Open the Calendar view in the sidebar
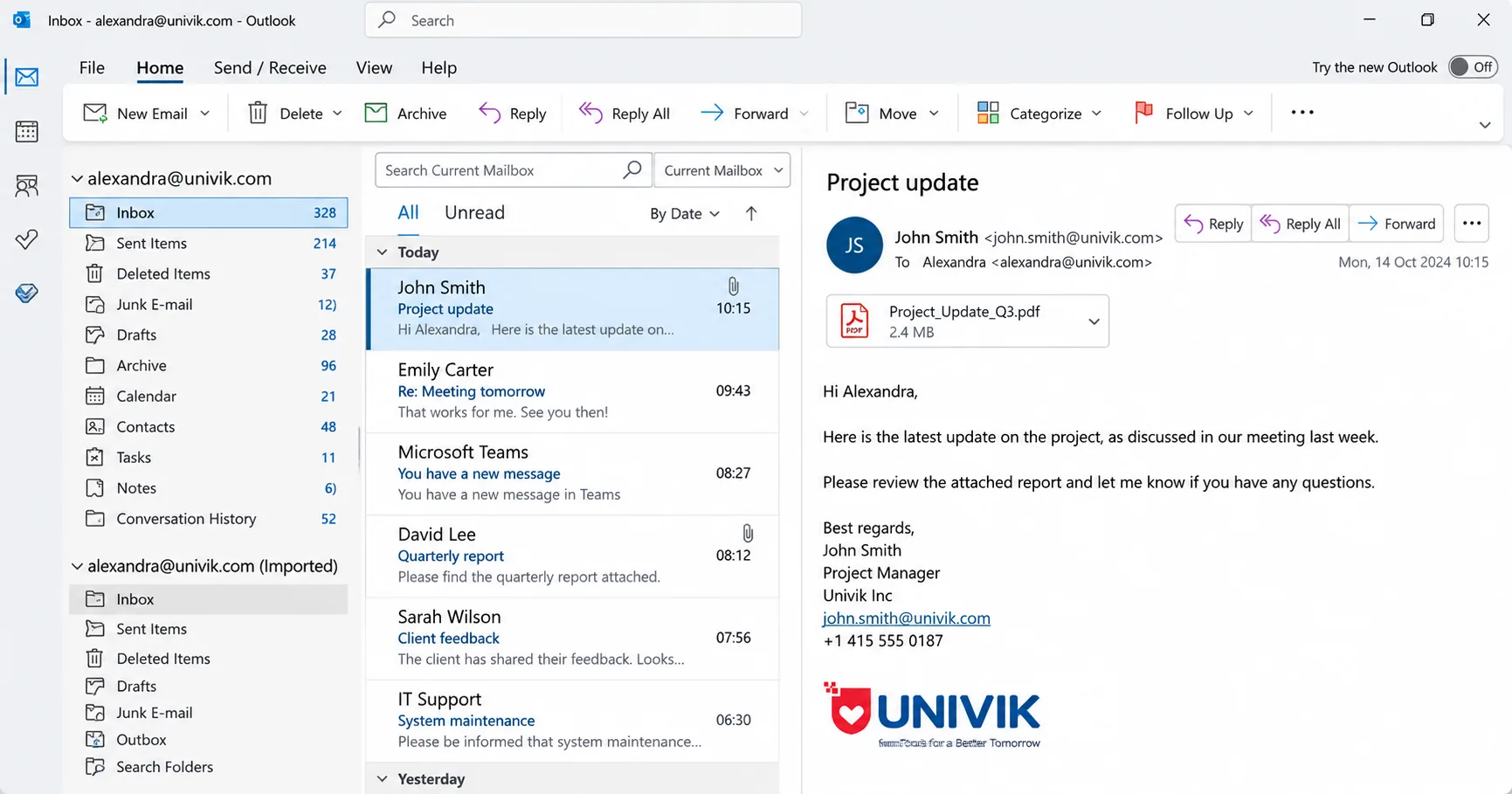The width and height of the screenshot is (1512, 794). click(x=27, y=131)
